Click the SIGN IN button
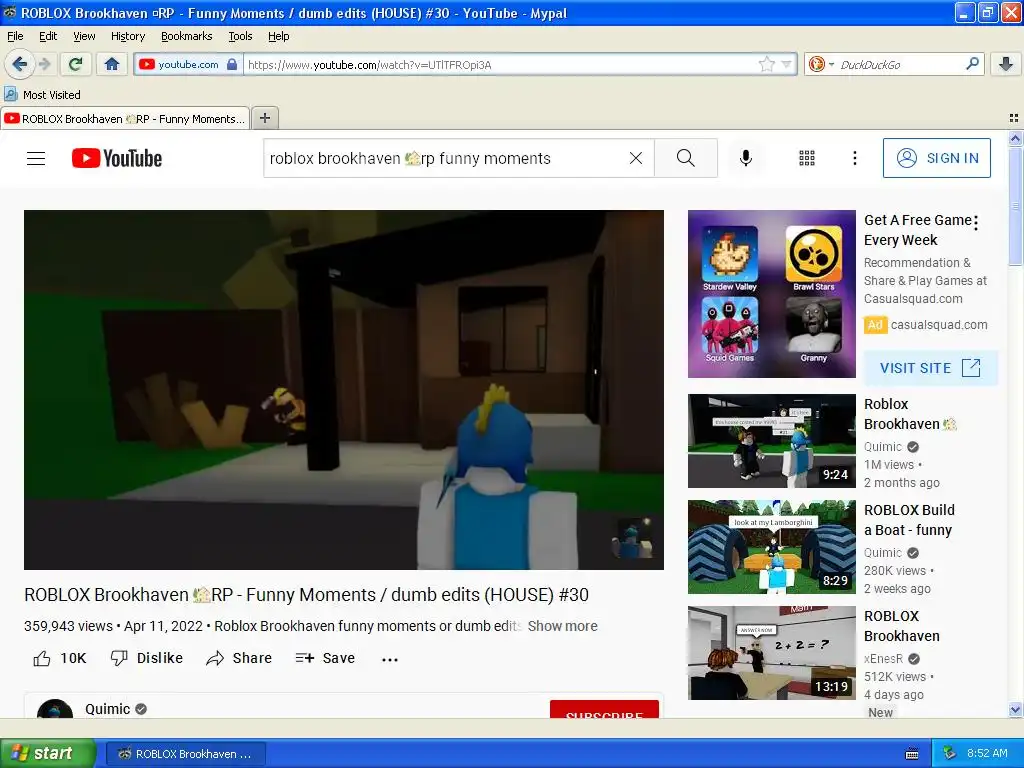 (x=936, y=158)
